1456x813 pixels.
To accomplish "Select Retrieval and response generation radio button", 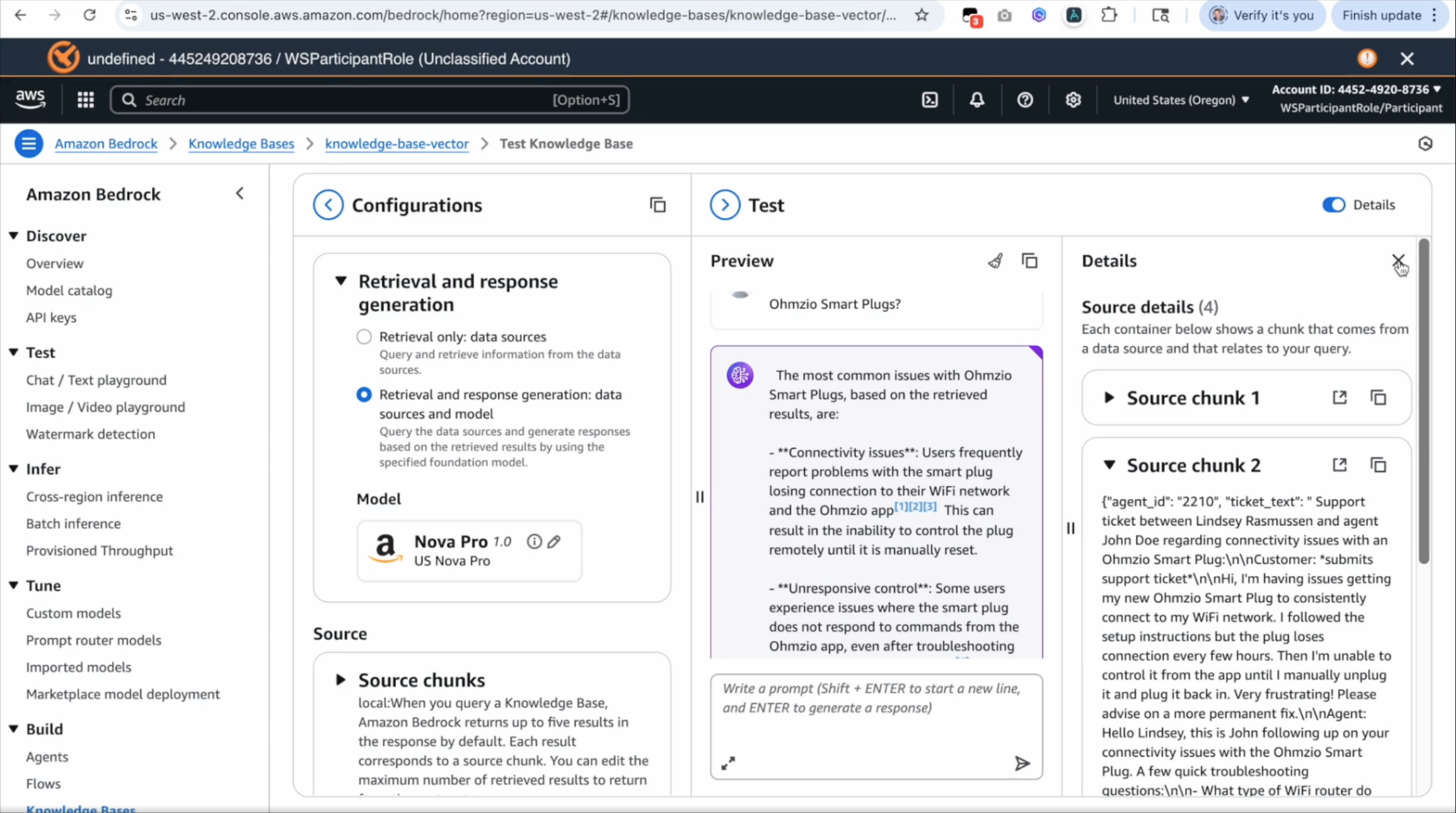I will coord(364,395).
